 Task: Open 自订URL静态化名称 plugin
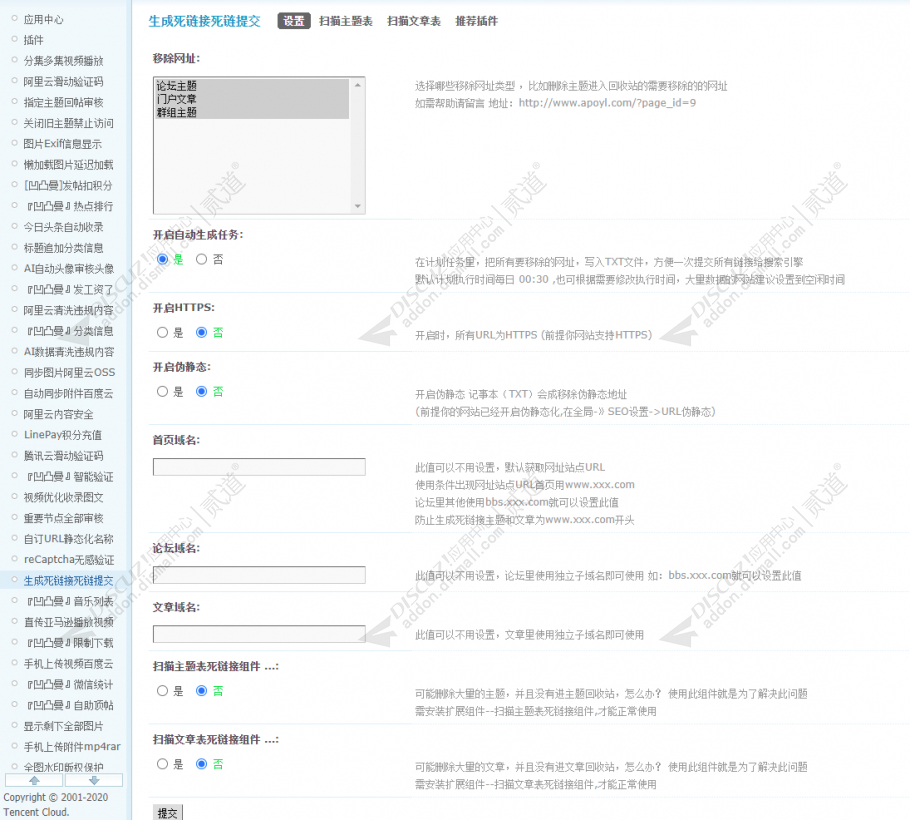tap(68, 539)
